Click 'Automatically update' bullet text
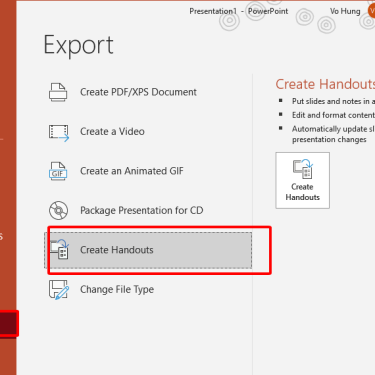Viewport: 375px width, 375px height. 333,134
